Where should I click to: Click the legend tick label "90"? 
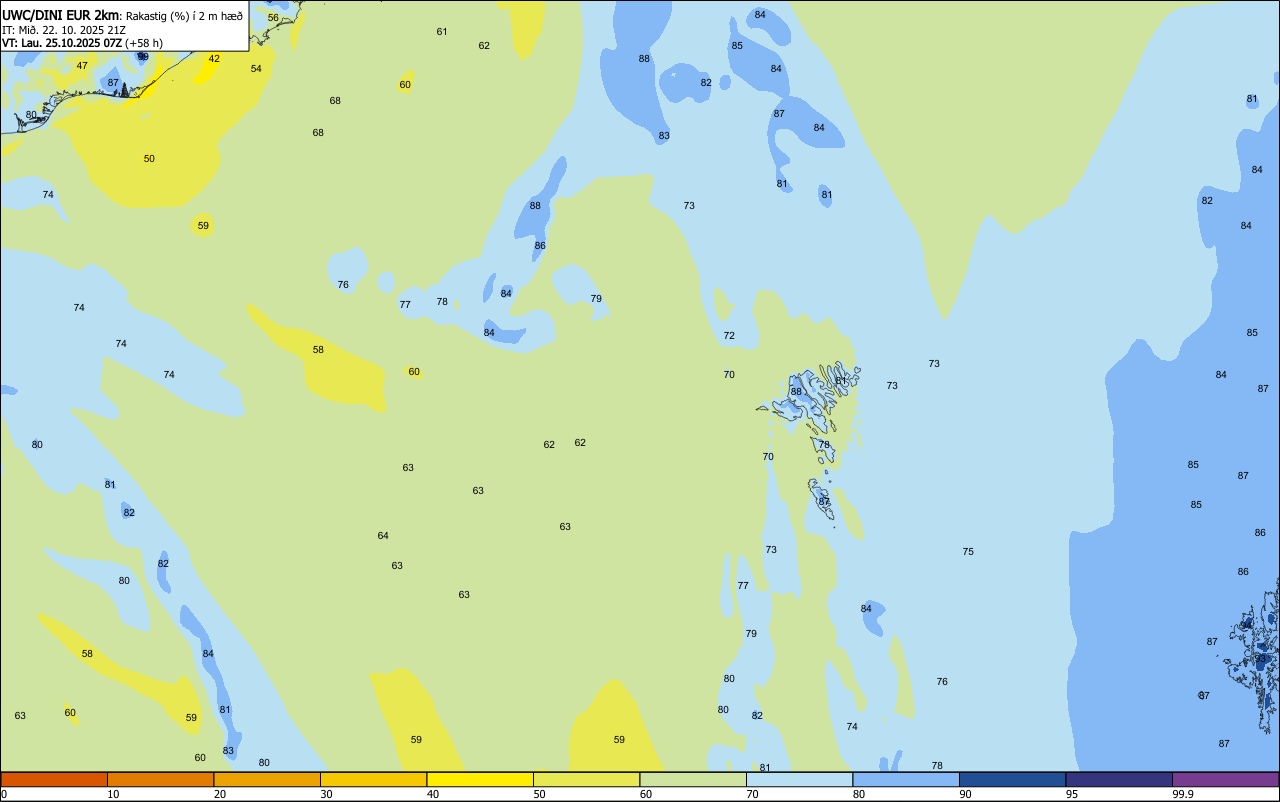(965, 794)
